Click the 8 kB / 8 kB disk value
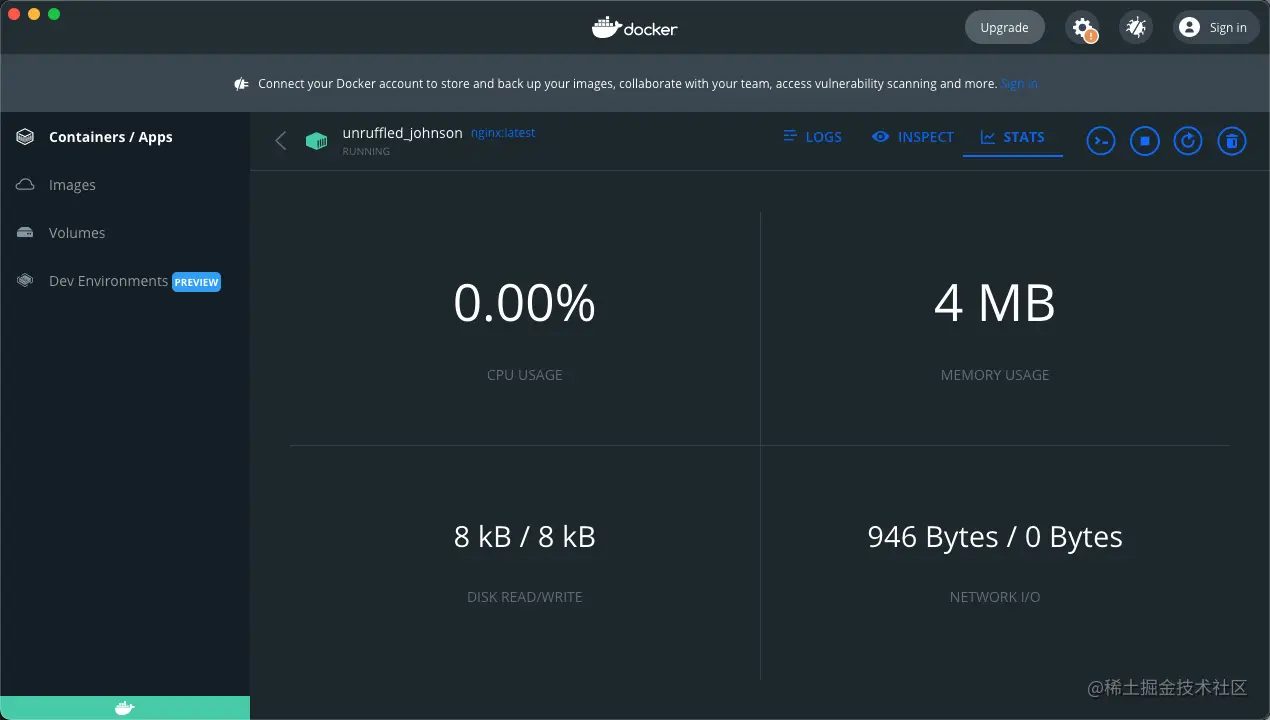Image resolution: width=1270 pixels, height=720 pixels. (525, 537)
